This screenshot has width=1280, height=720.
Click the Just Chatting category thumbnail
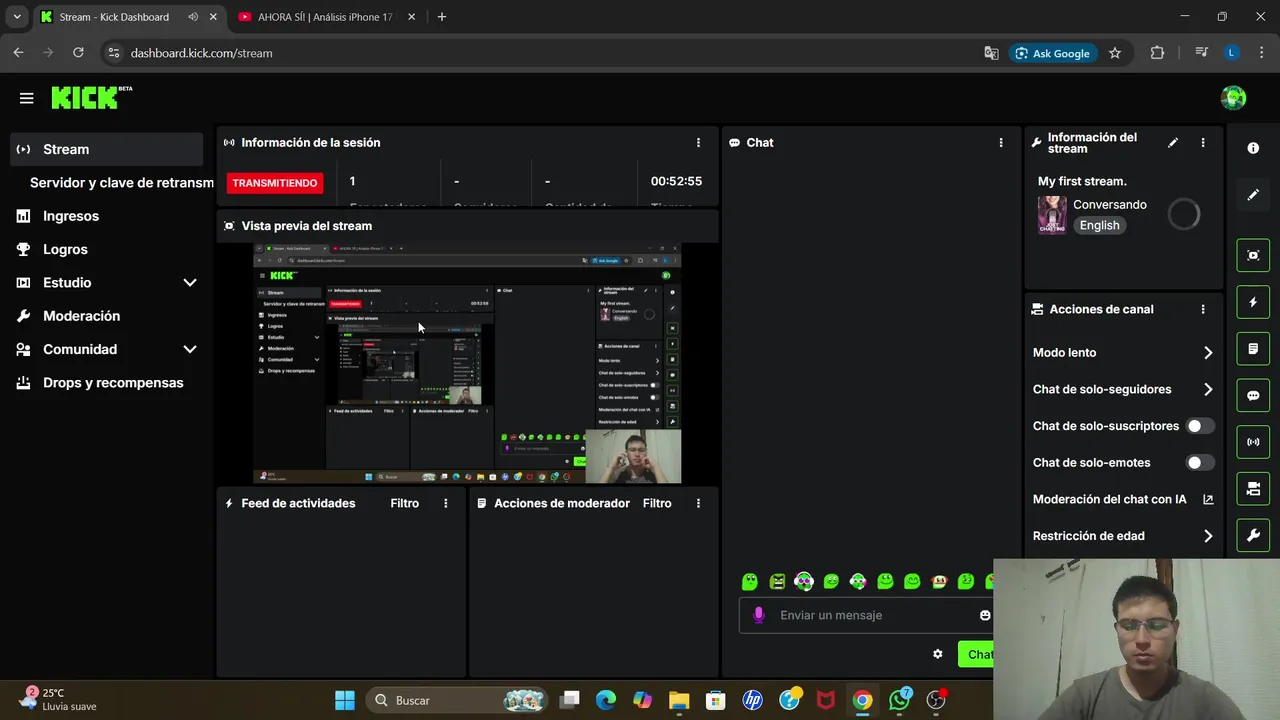(x=1052, y=214)
